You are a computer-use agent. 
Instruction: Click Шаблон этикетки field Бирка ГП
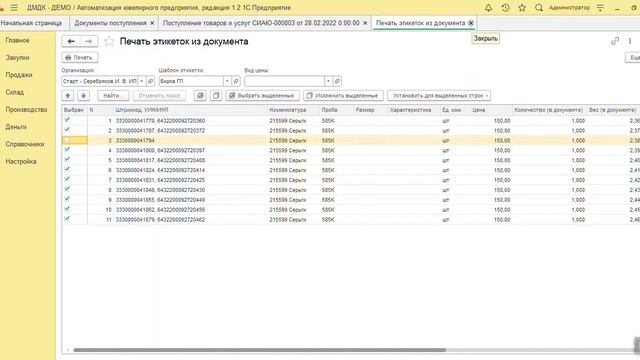tap(191, 81)
